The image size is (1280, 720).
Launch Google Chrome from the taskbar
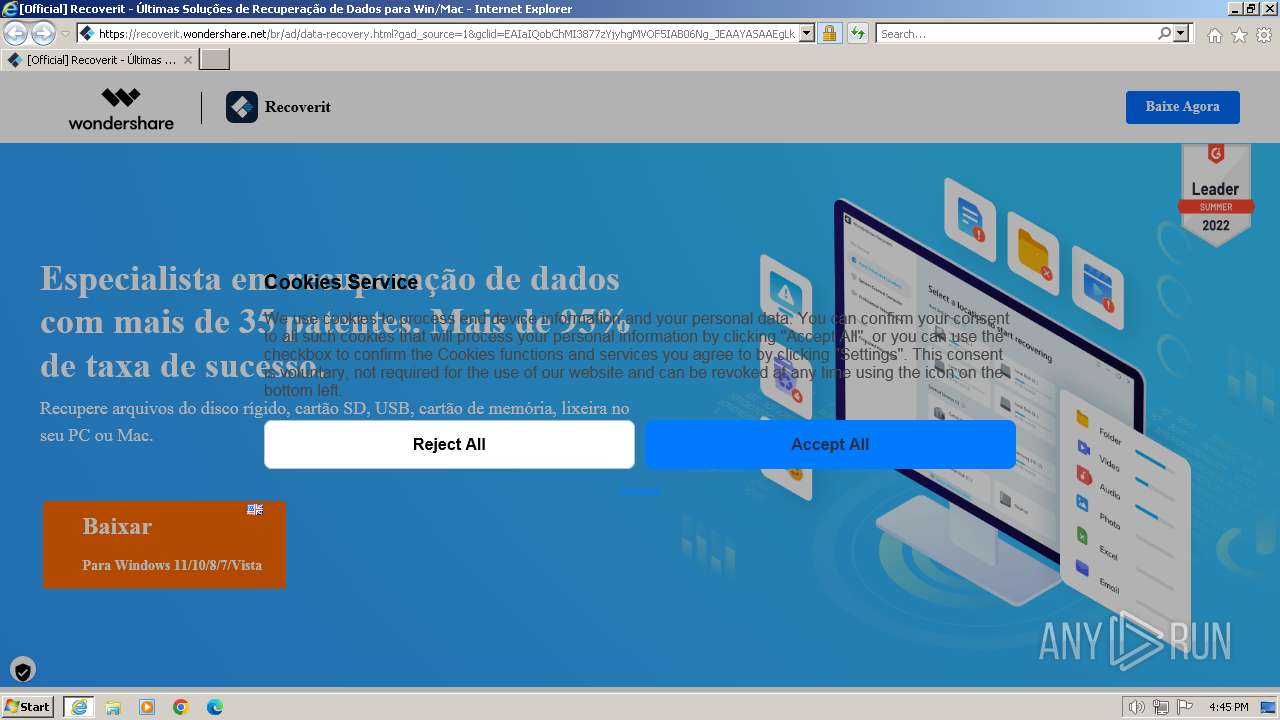[181, 707]
